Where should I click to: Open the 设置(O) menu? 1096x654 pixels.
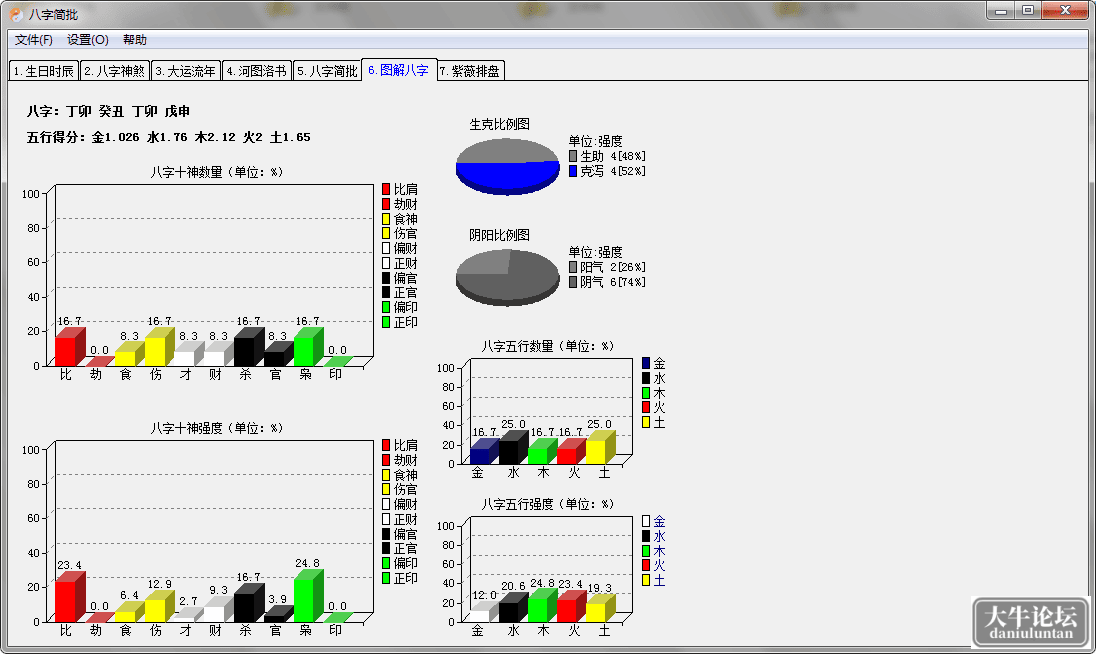pyautogui.click(x=87, y=40)
